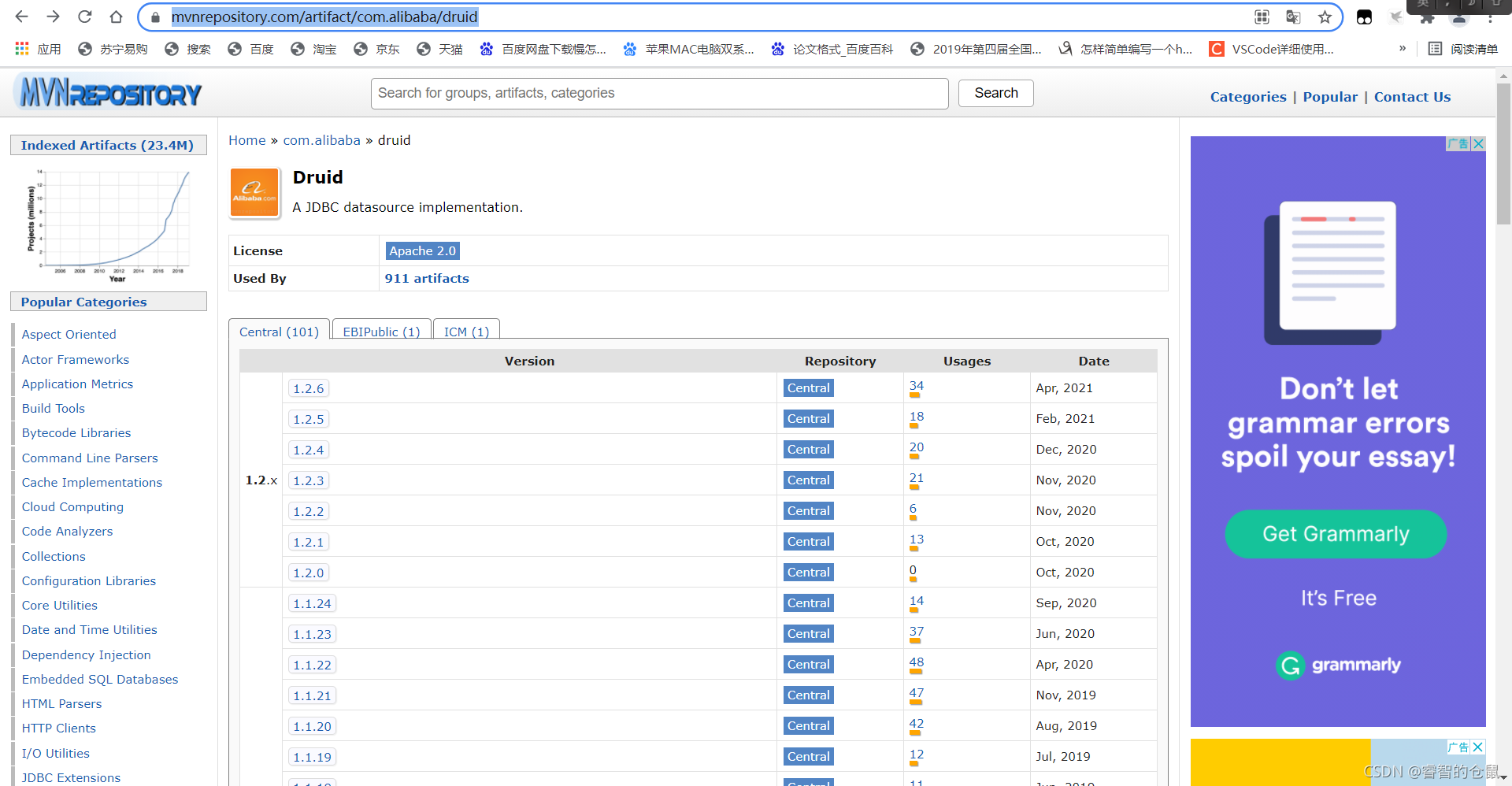Open the 34 usages of version 1.2.6
1512x786 pixels.
point(917,386)
